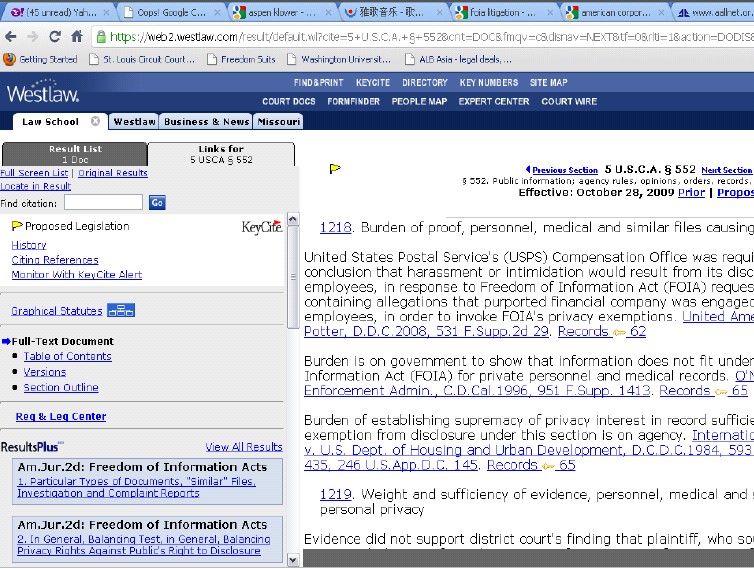Close the Yahoo mail browser tab

pyautogui.click(x=107, y=13)
